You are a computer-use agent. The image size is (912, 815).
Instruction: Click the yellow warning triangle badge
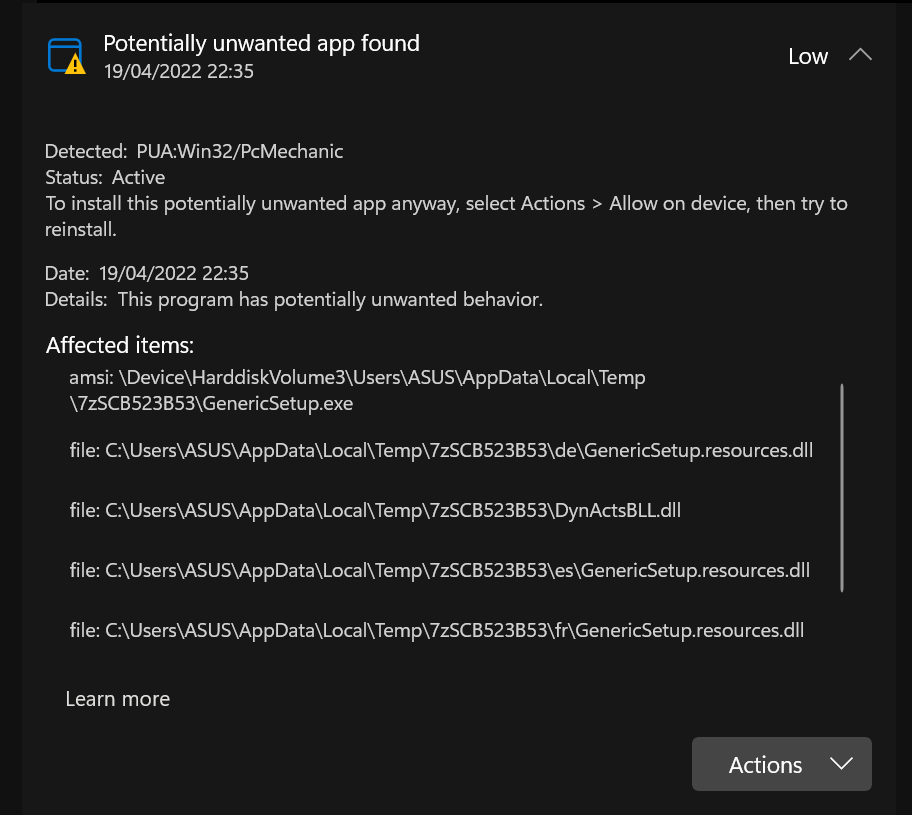[x=74, y=66]
